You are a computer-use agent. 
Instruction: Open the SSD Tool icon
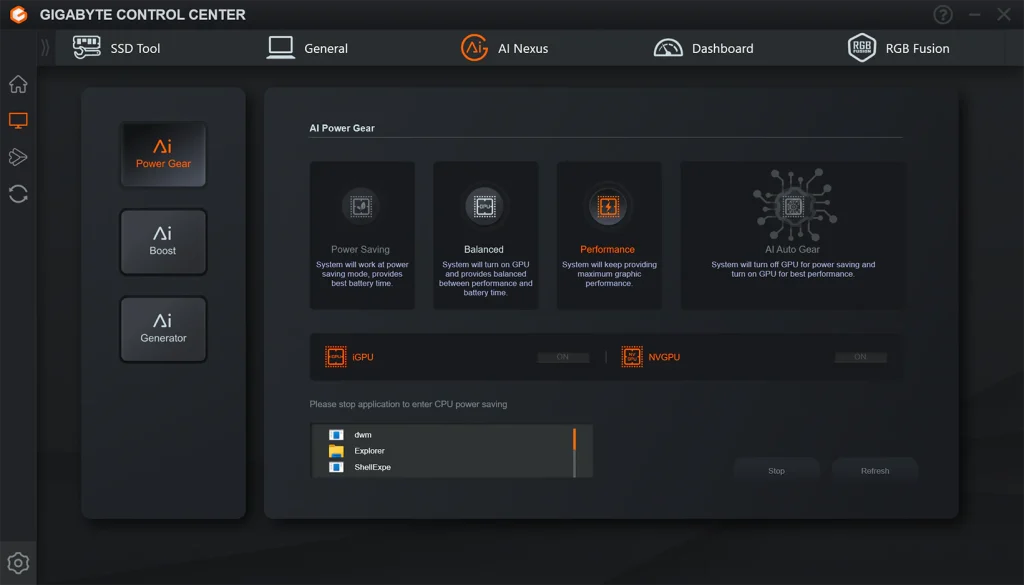point(87,48)
